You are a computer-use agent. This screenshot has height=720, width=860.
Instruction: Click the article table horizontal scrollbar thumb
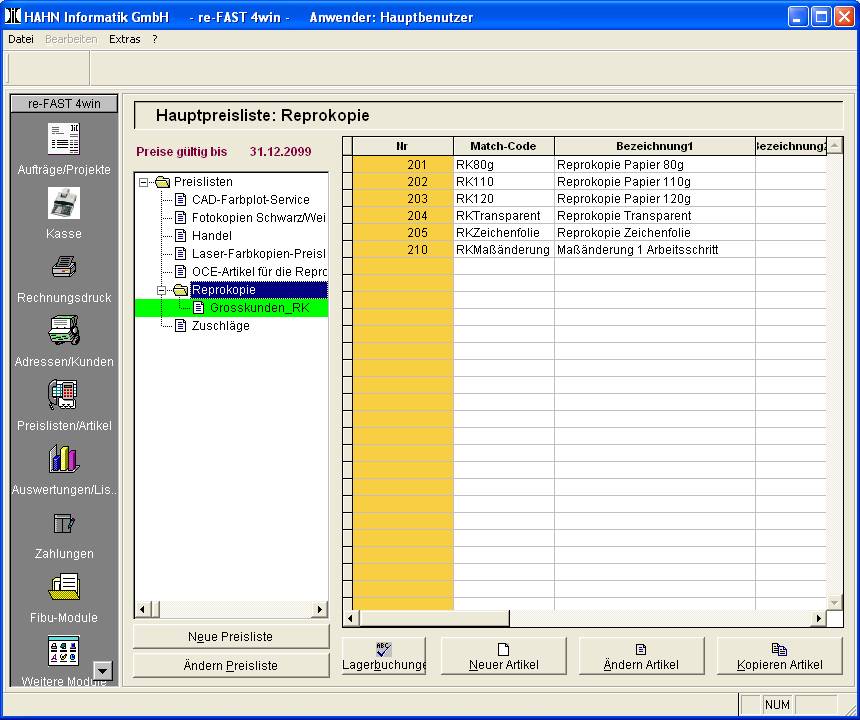click(x=434, y=619)
